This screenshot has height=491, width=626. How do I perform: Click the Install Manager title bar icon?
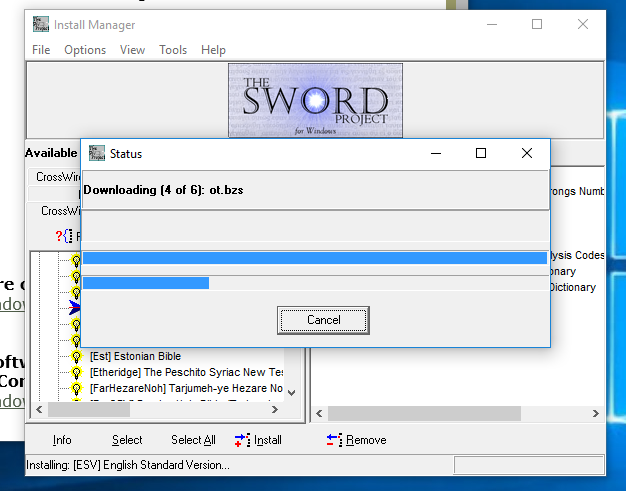[41, 24]
